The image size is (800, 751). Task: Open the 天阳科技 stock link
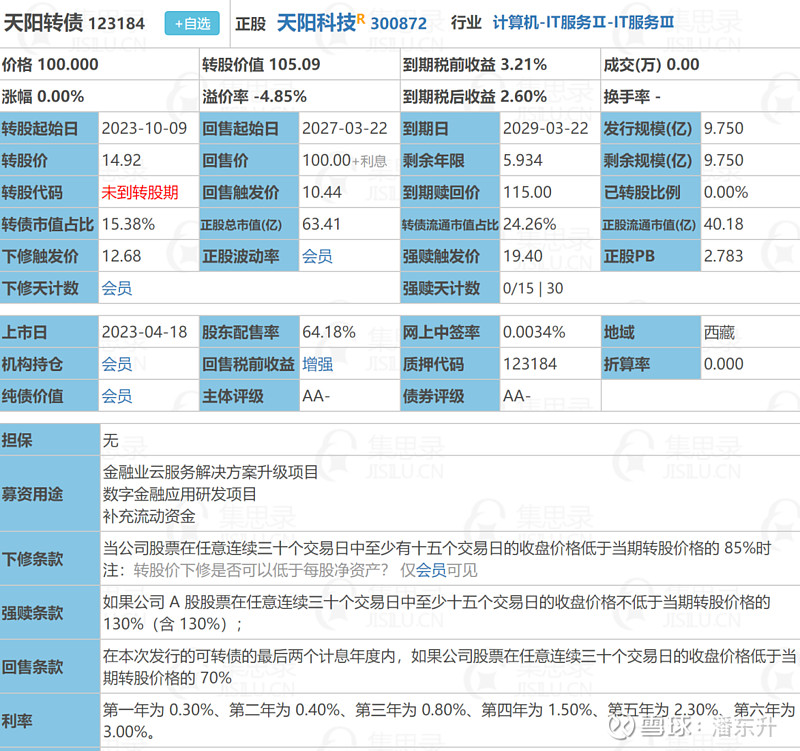pyautogui.click(x=315, y=22)
